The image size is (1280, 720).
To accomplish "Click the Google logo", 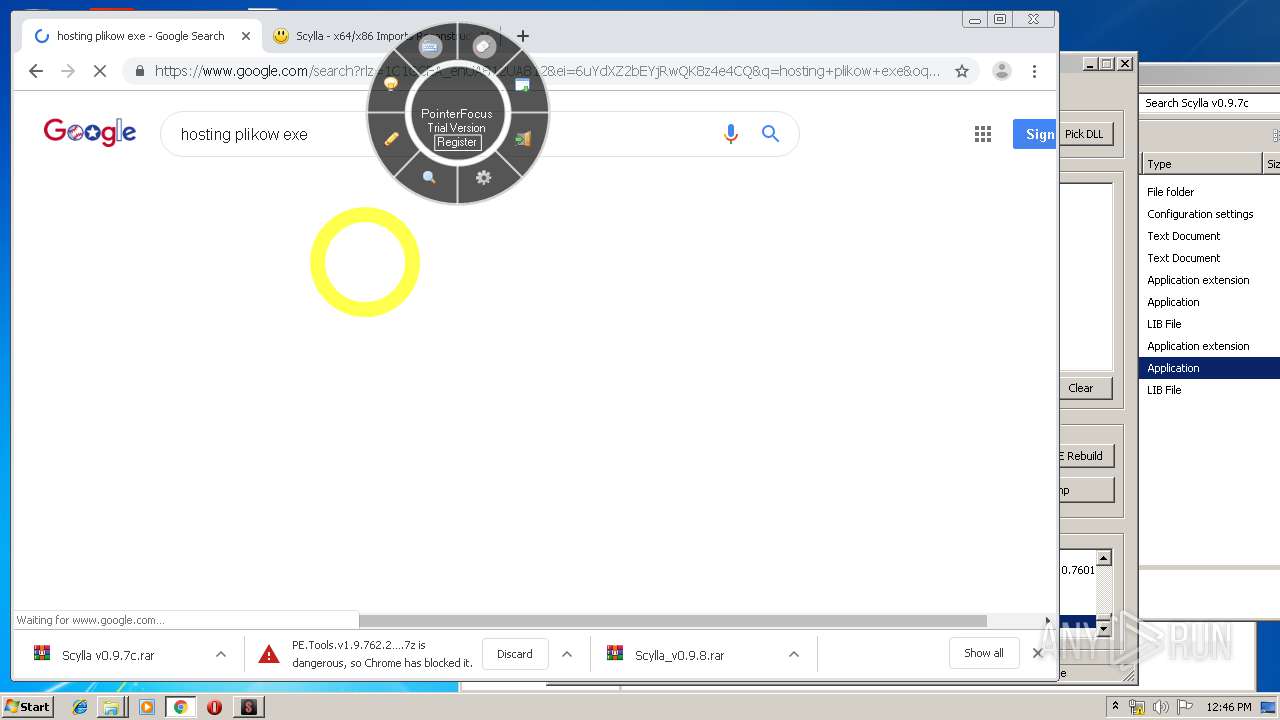I will click(90, 132).
